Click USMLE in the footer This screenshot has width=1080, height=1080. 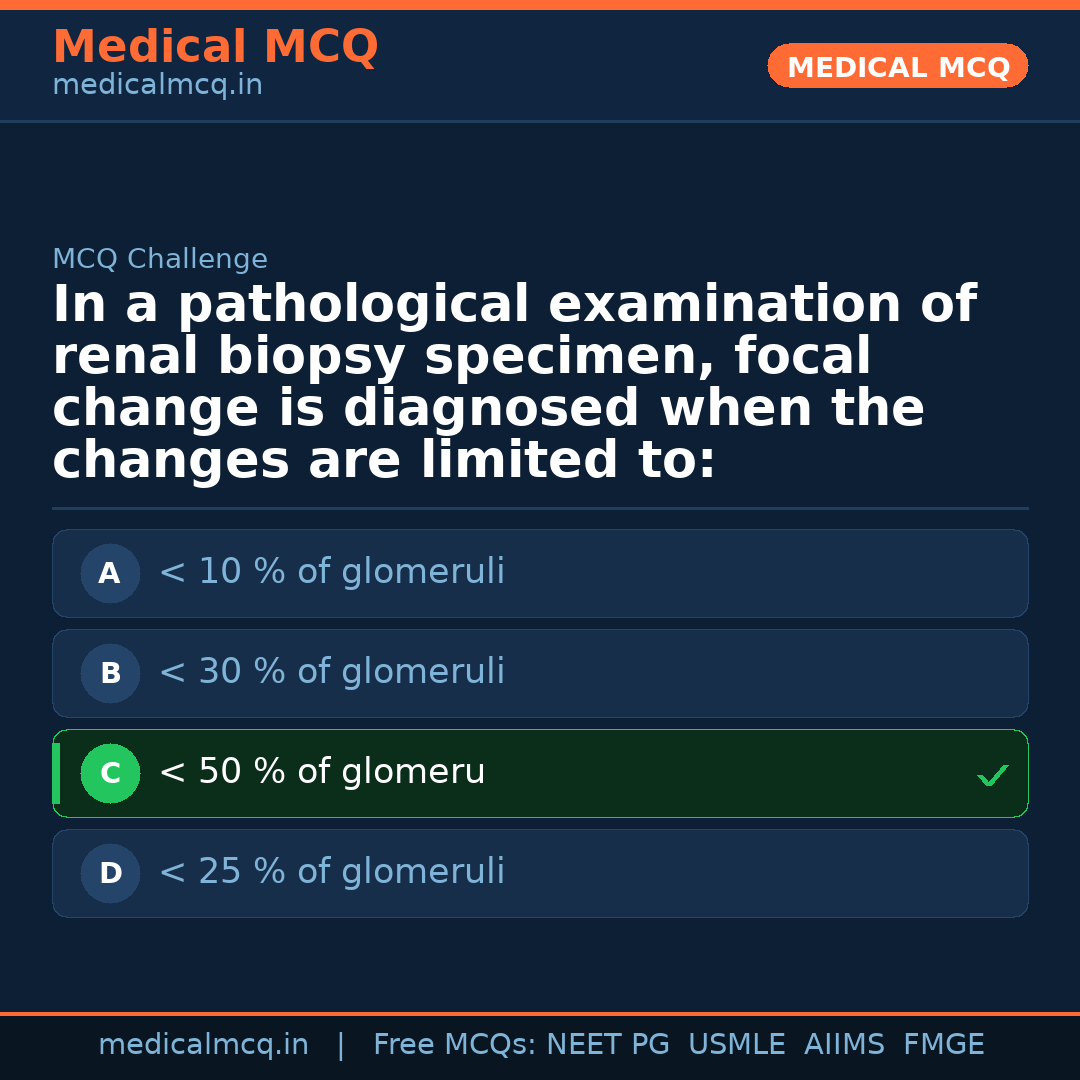[736, 1045]
